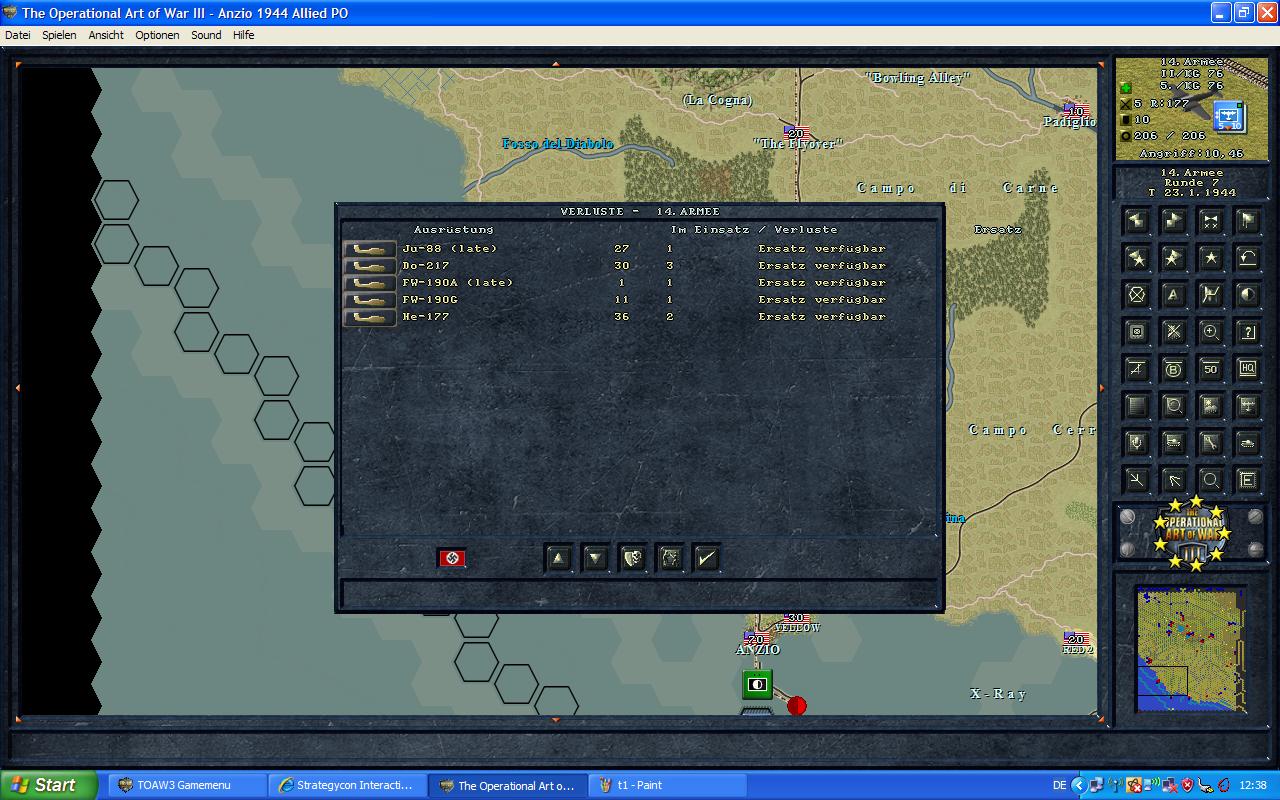
Task: Open the Sound menu
Action: point(206,35)
